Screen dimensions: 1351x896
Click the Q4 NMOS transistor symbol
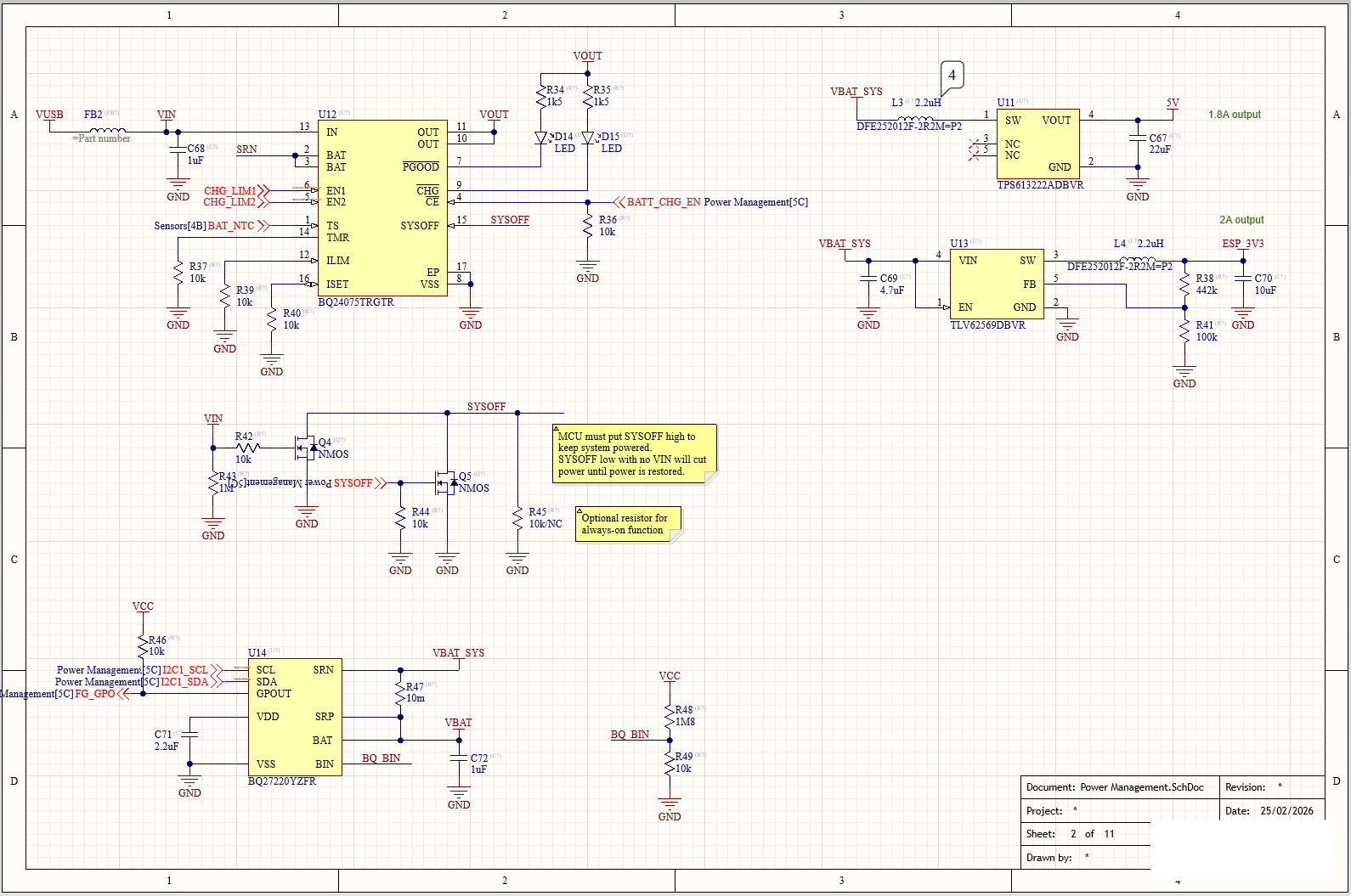(x=305, y=445)
